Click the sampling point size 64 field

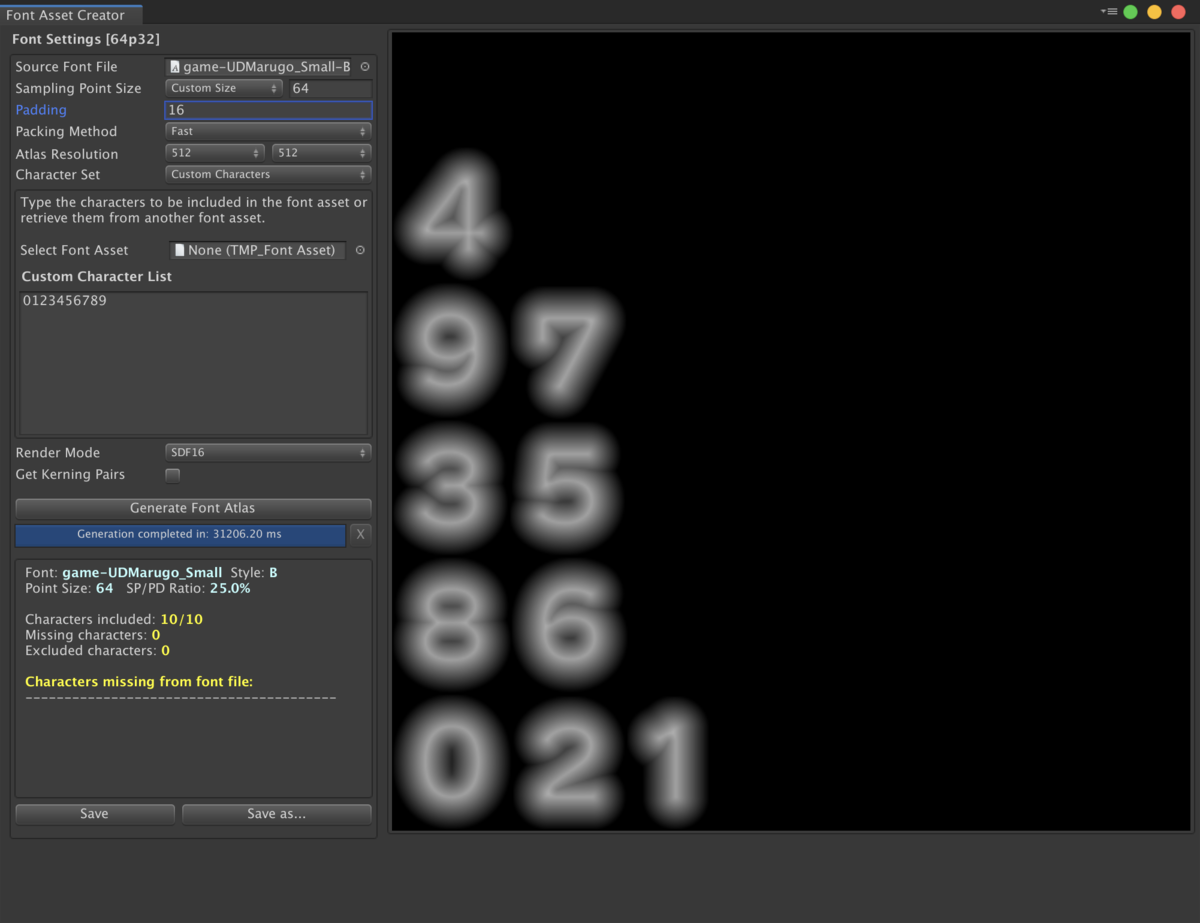pyautogui.click(x=330, y=88)
